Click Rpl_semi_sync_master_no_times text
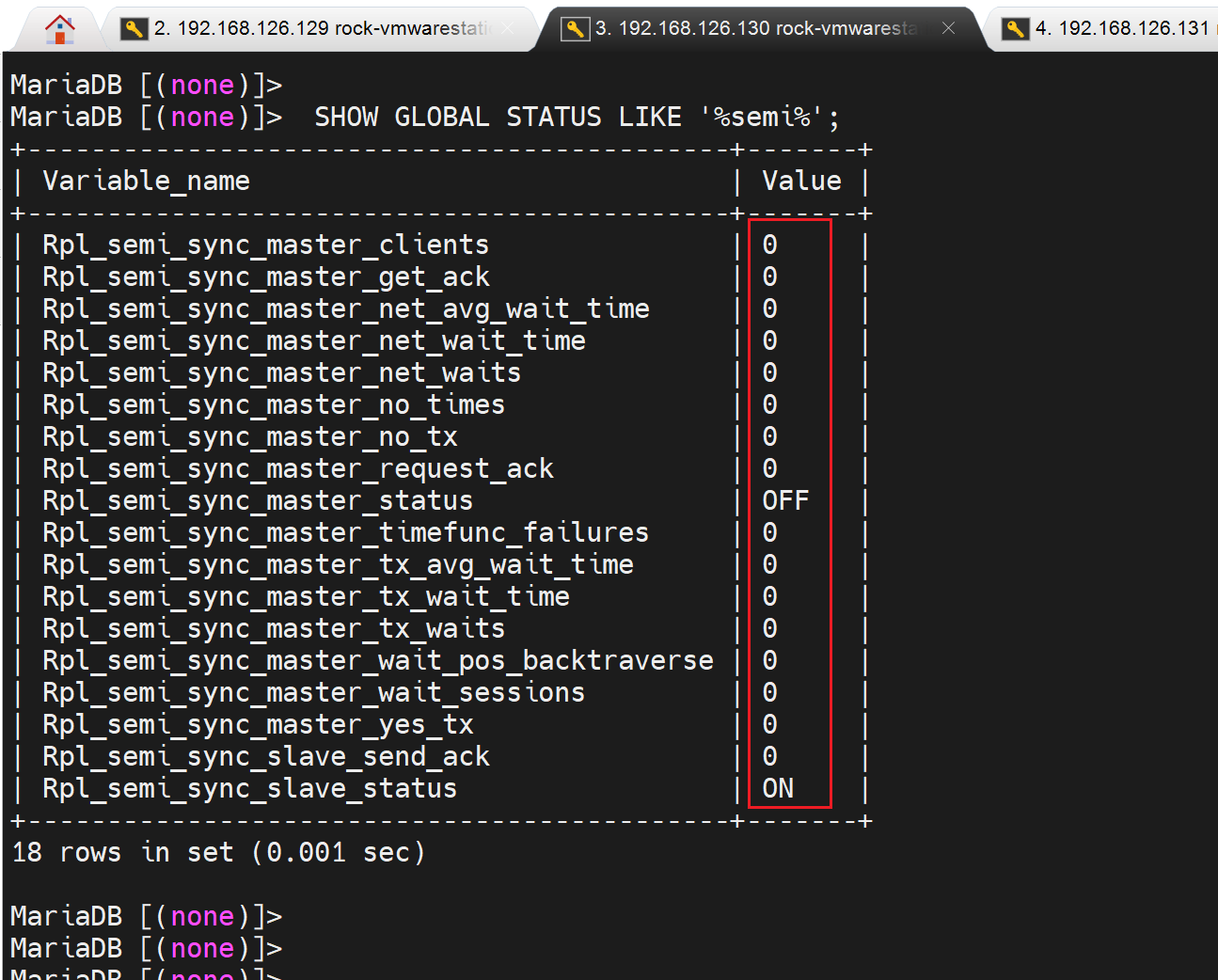This screenshot has height=980, width=1218. 274,404
